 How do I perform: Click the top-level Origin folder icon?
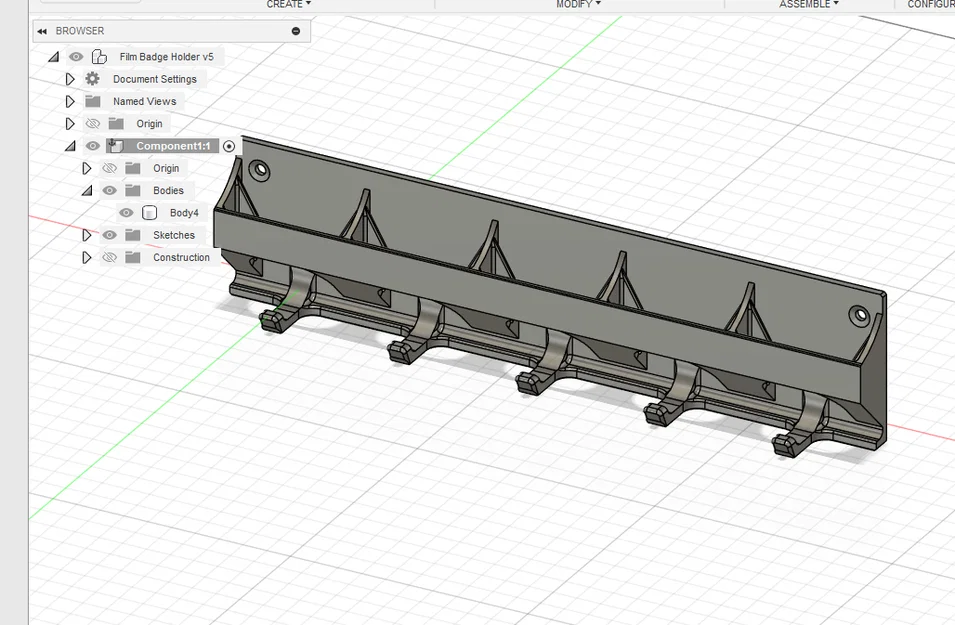tap(116, 124)
